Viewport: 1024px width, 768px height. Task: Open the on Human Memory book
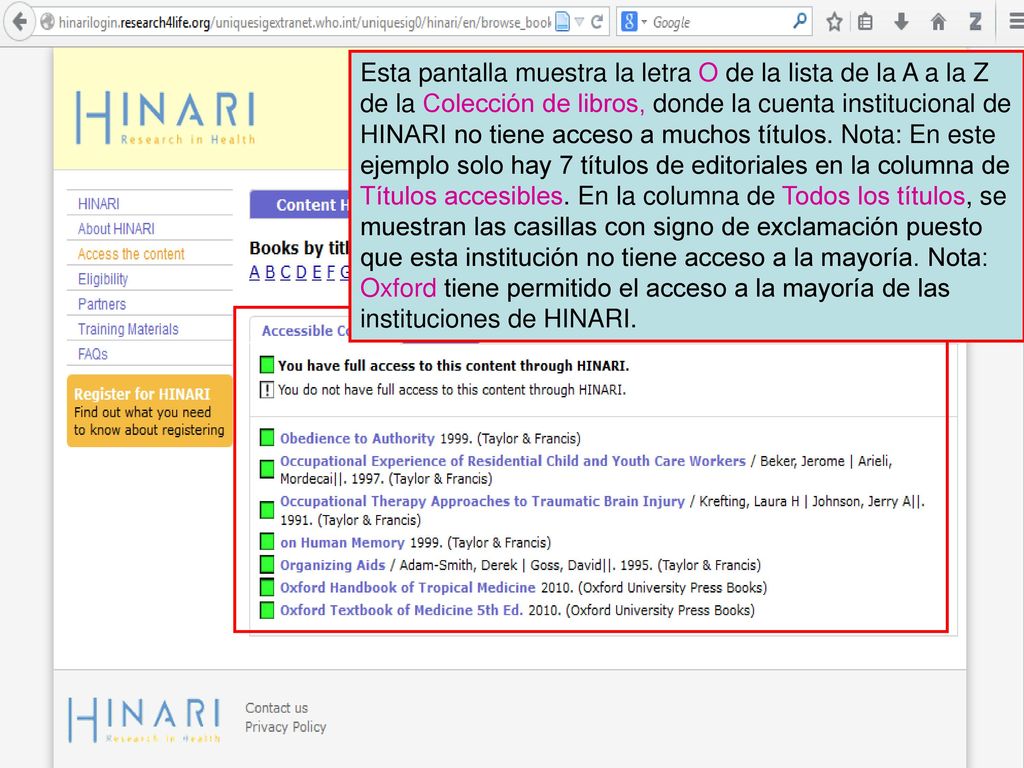pos(342,543)
